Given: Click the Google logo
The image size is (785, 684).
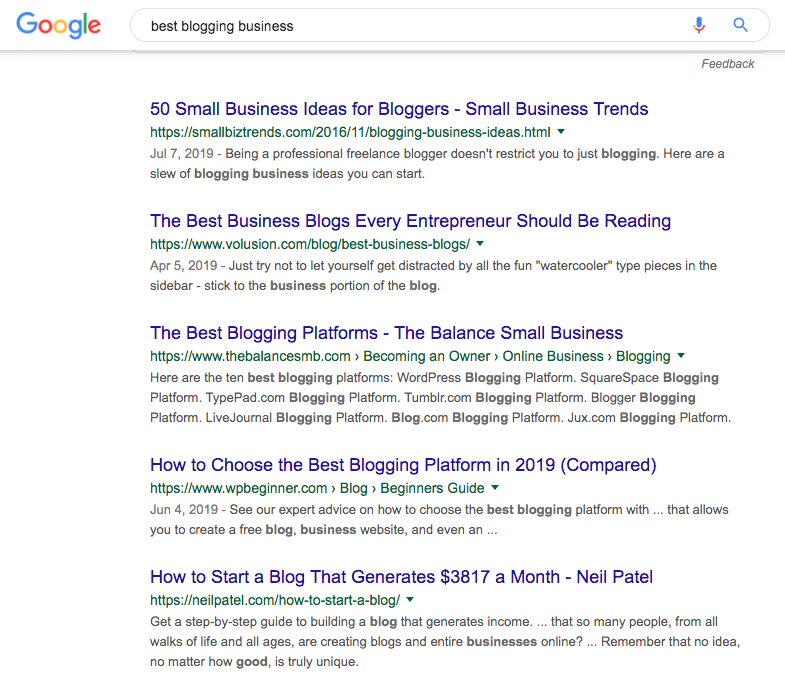Looking at the screenshot, I should 59,25.
